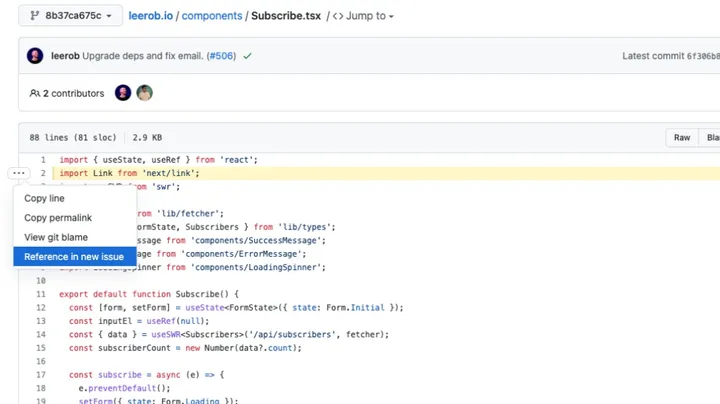Click the 2 contributors people icon
Viewport: 720px width, 404px height.
coord(35,93)
